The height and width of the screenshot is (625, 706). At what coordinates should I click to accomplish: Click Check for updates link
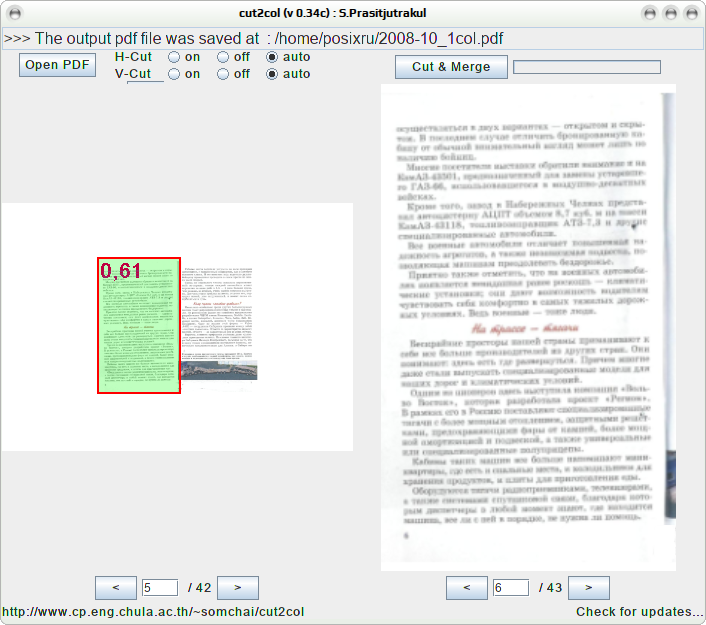[x=639, y=611]
